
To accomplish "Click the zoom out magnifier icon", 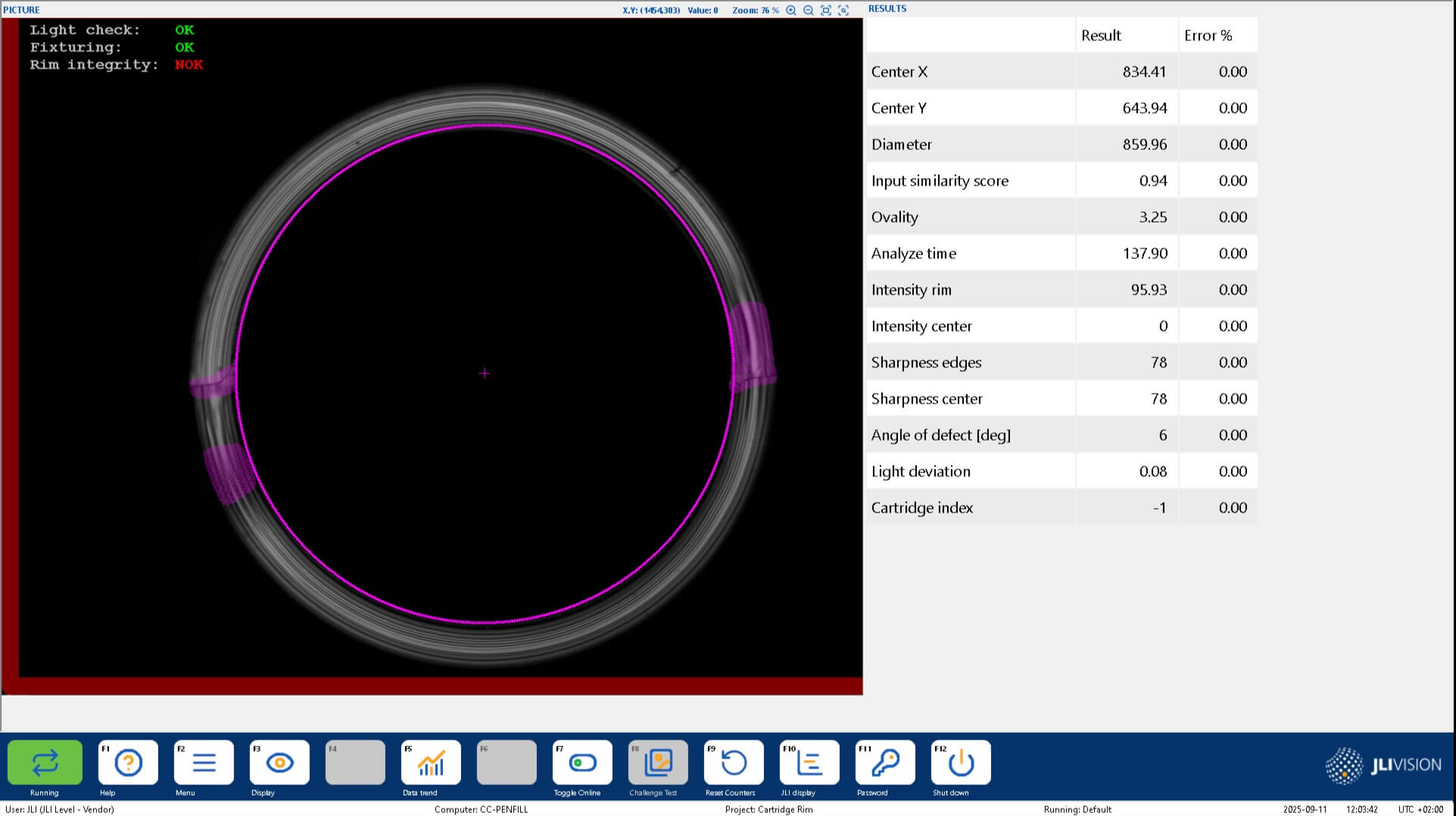I will [808, 10].
